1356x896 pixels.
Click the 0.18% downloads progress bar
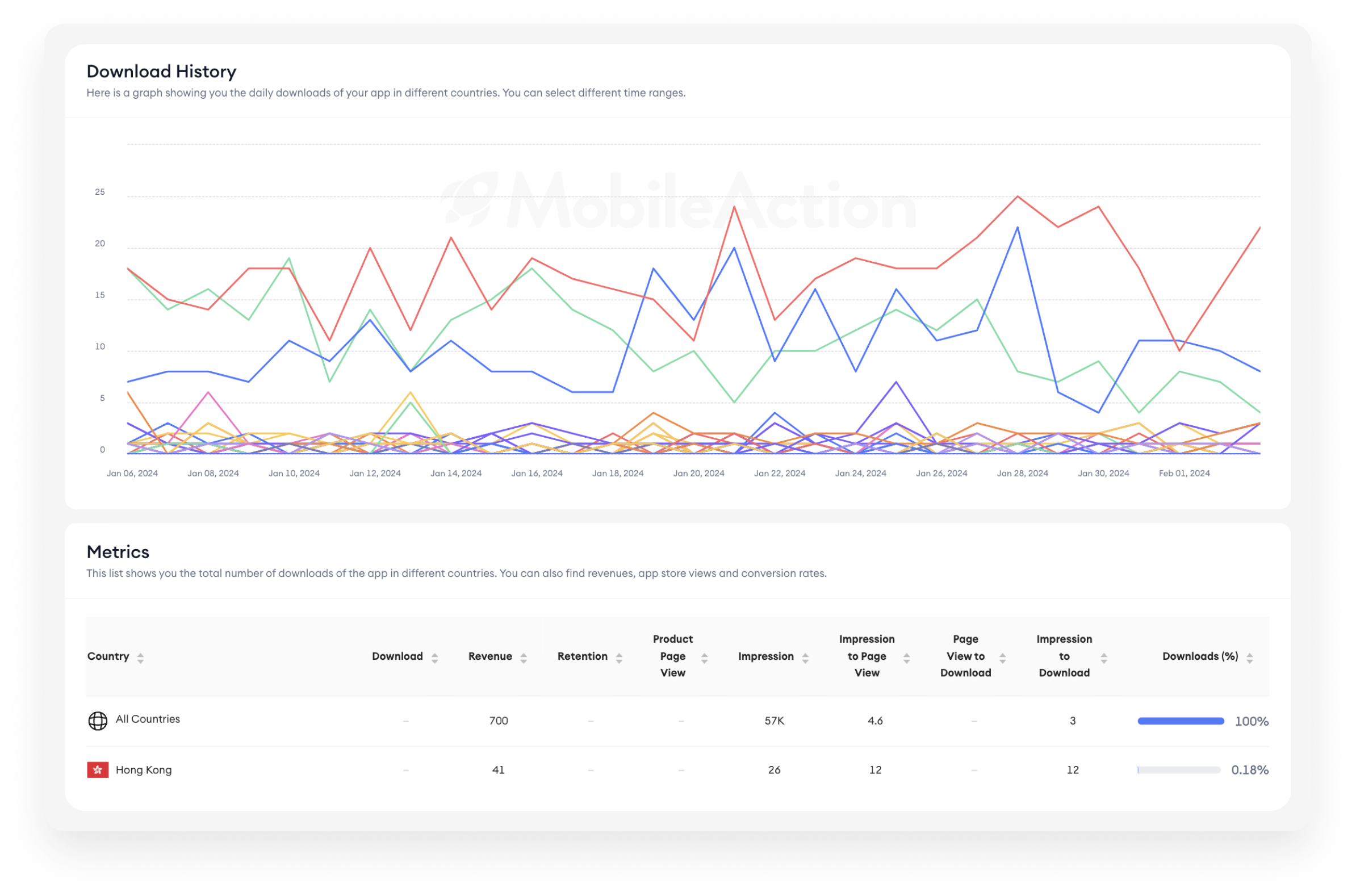[x=1179, y=770]
